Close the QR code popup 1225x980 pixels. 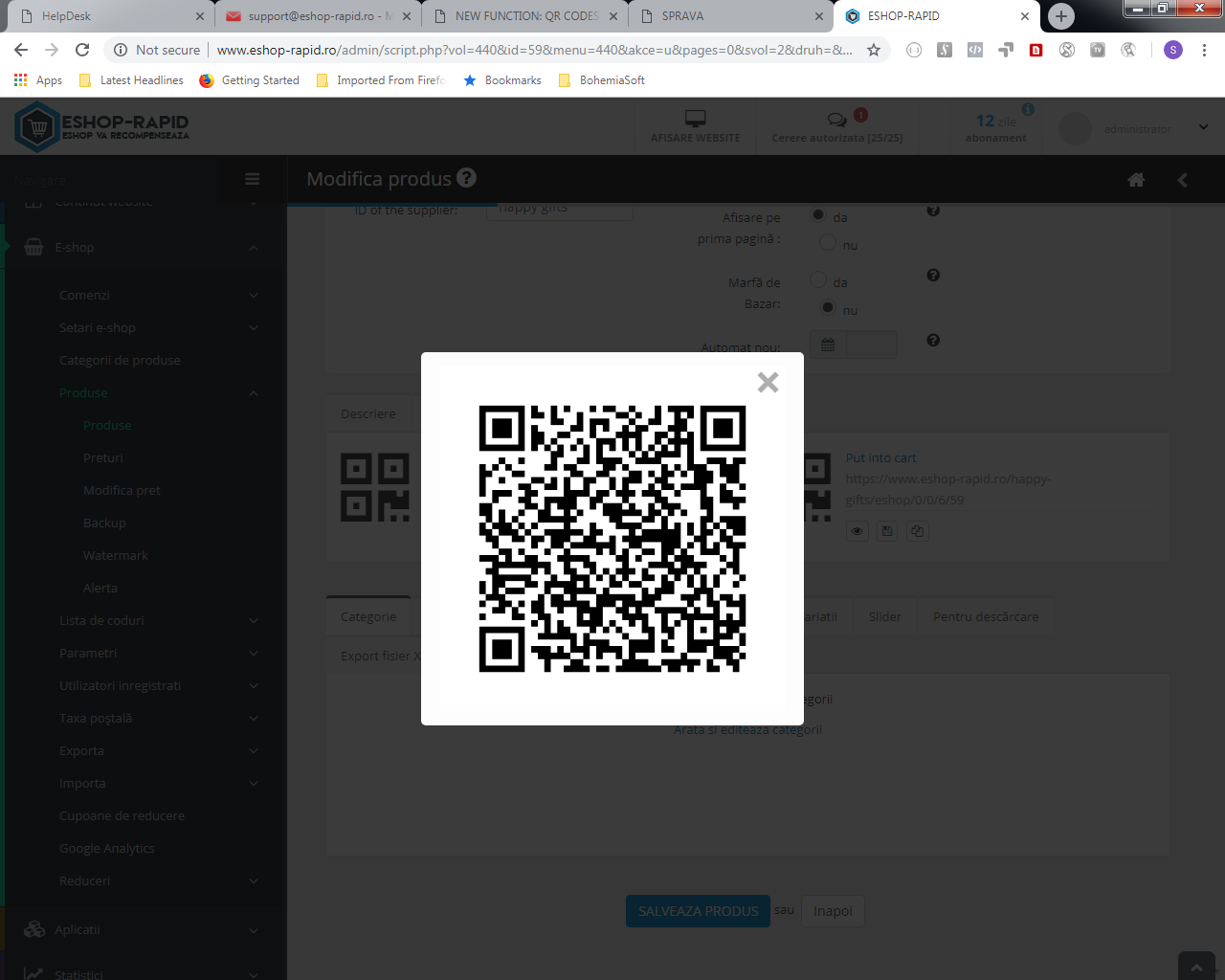pos(768,383)
